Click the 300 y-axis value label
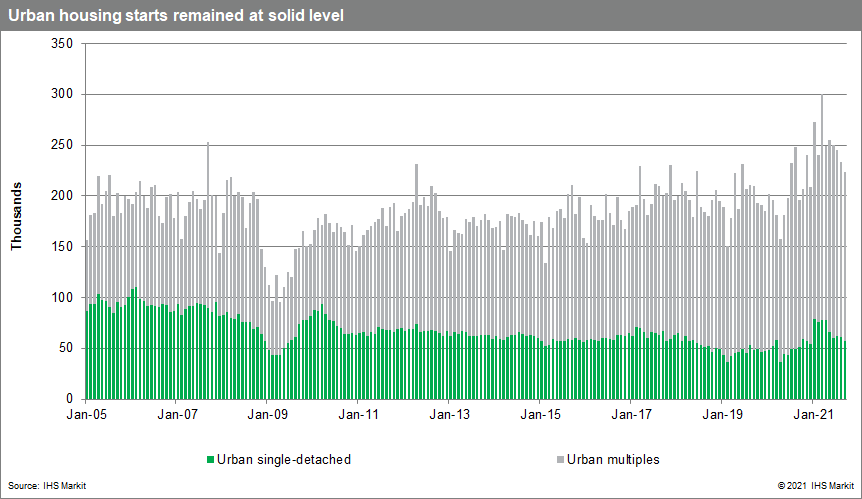This screenshot has width=862, height=499. 61,94
